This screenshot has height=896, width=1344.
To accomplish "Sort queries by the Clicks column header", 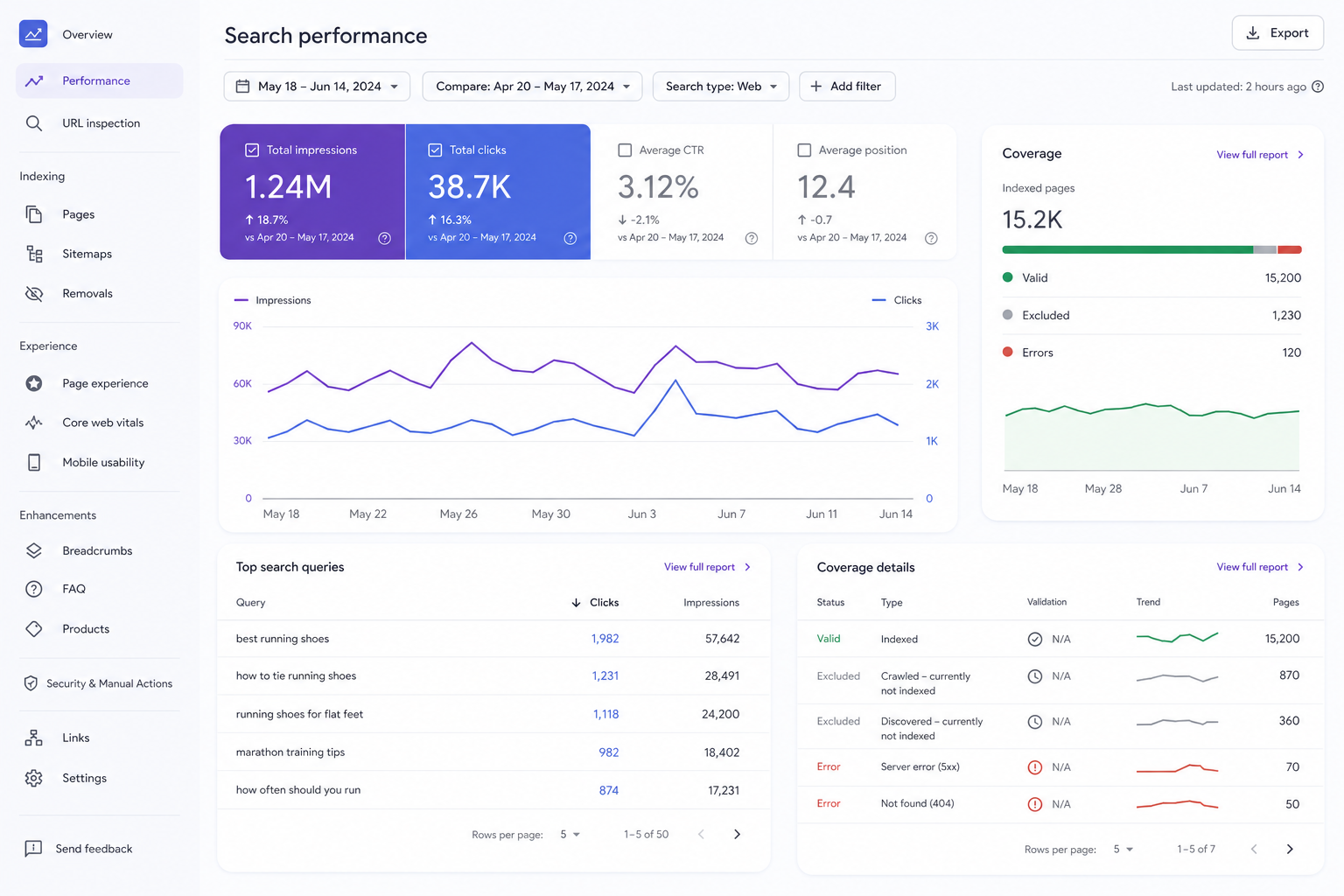I will [x=595, y=603].
